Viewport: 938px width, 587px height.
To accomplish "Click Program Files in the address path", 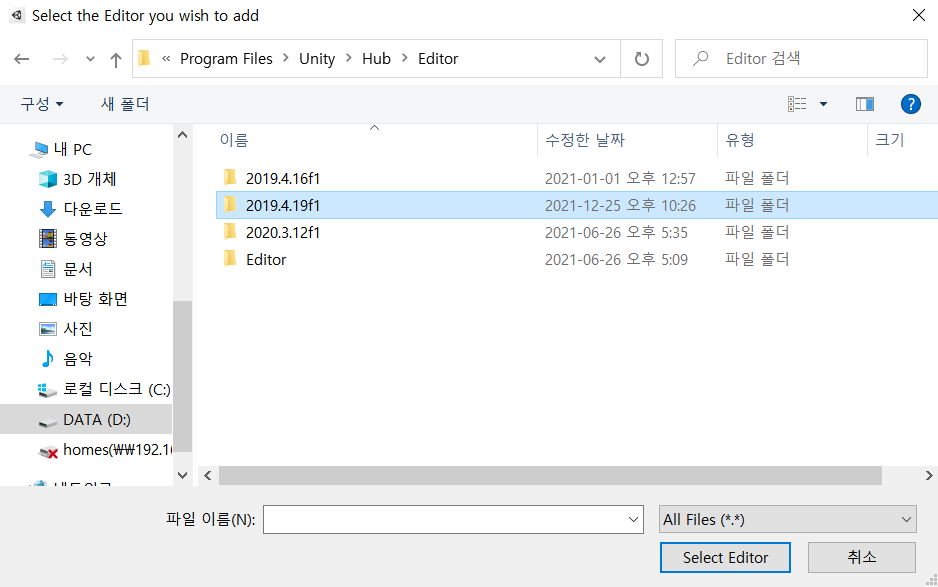I will coord(226,59).
